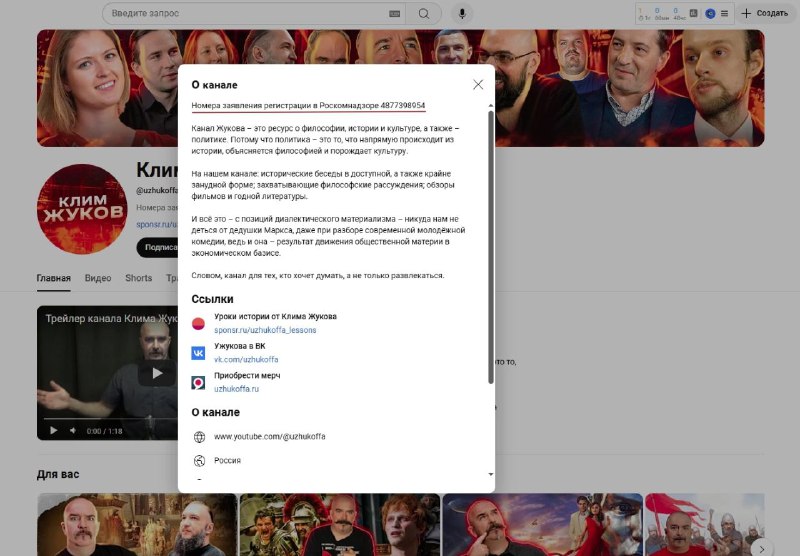This screenshot has width=800, height=556.
Task: Open vk.com/uzhukoffa link
Action: [x=246, y=359]
